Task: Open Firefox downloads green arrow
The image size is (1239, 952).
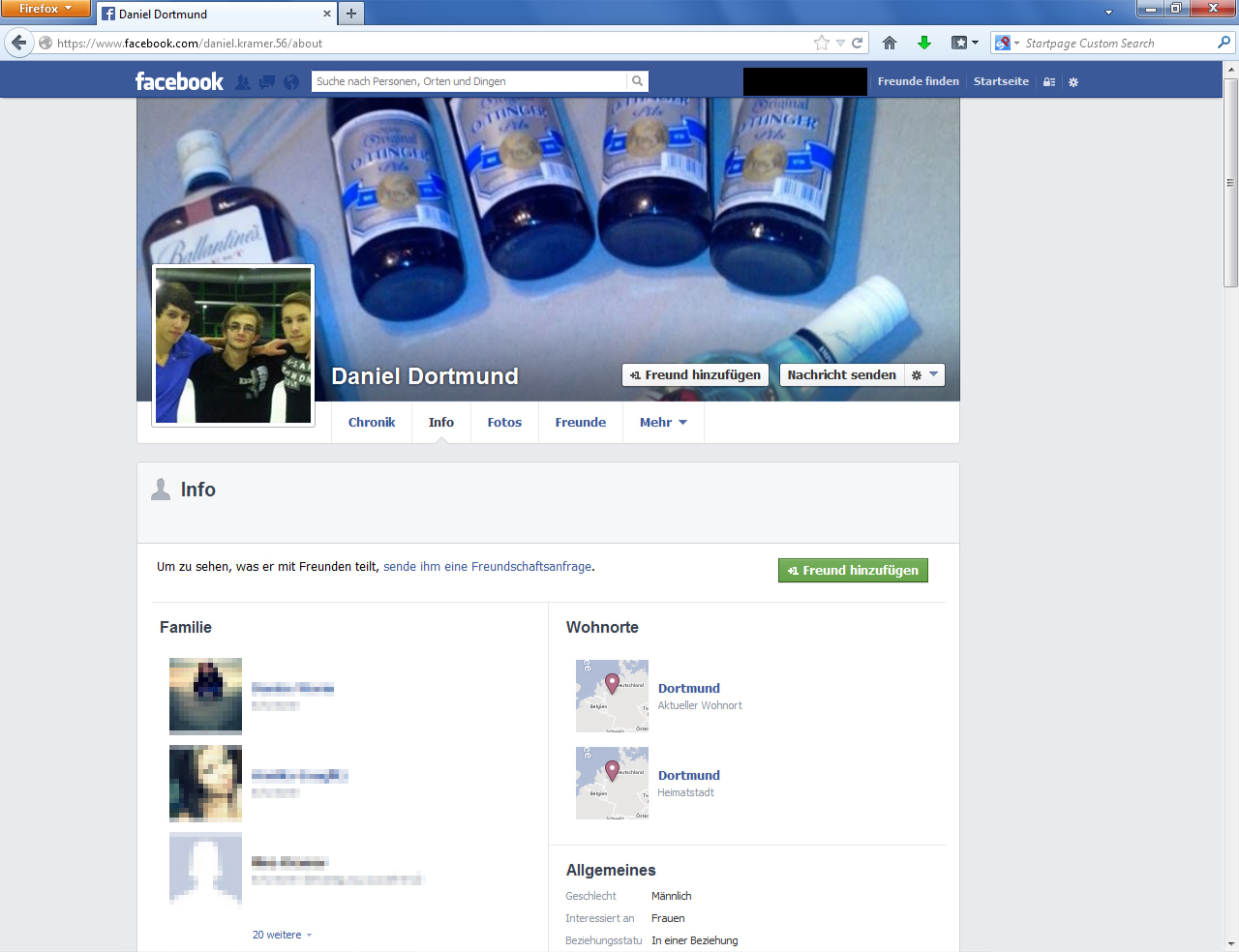Action: 923,43
